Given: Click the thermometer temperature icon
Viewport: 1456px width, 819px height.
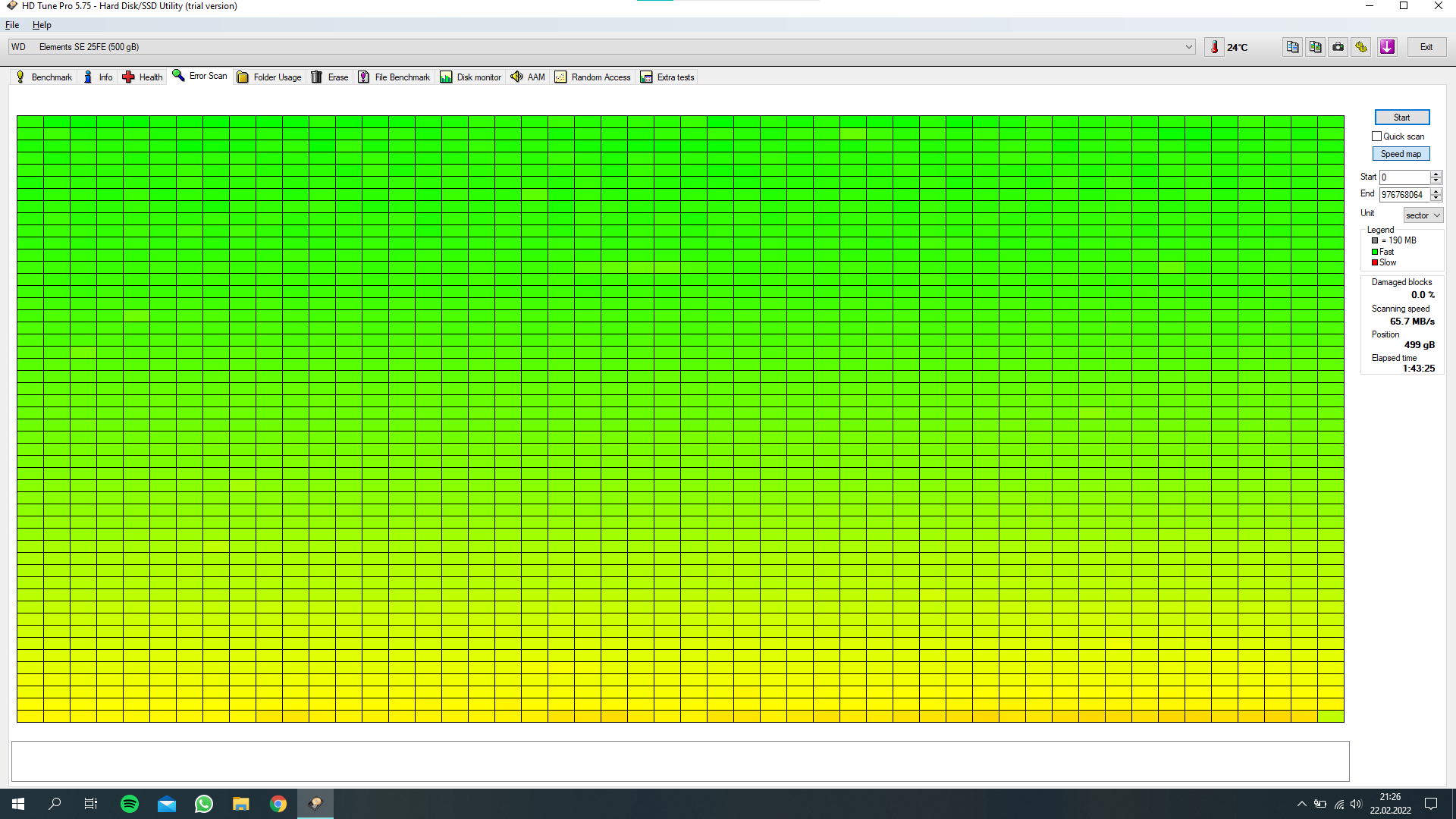Looking at the screenshot, I should [x=1214, y=47].
